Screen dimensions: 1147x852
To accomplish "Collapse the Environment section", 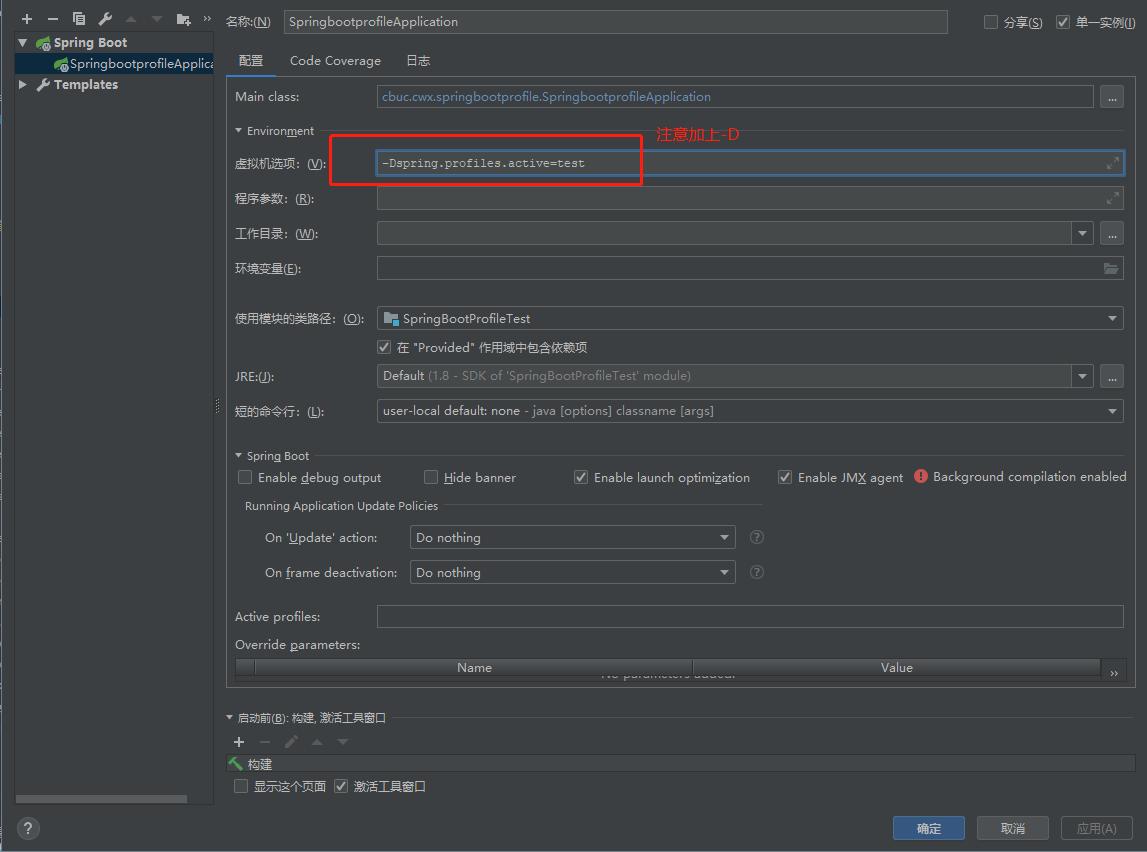I will click(238, 130).
